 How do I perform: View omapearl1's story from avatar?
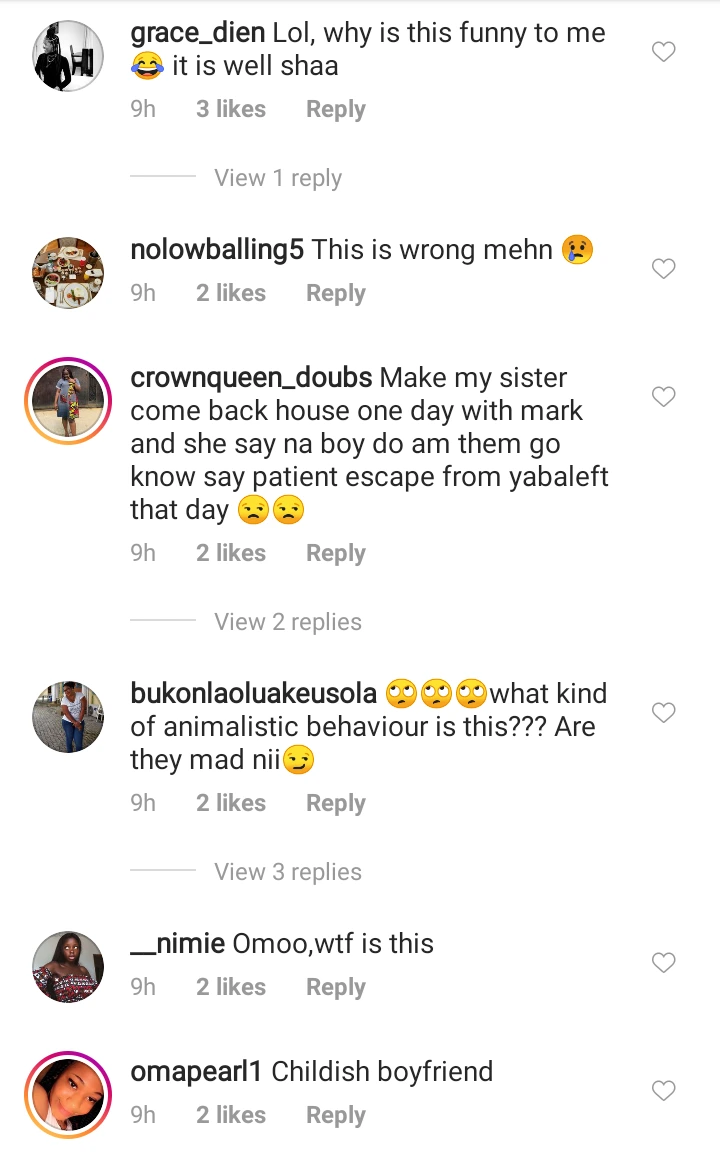(68, 1095)
